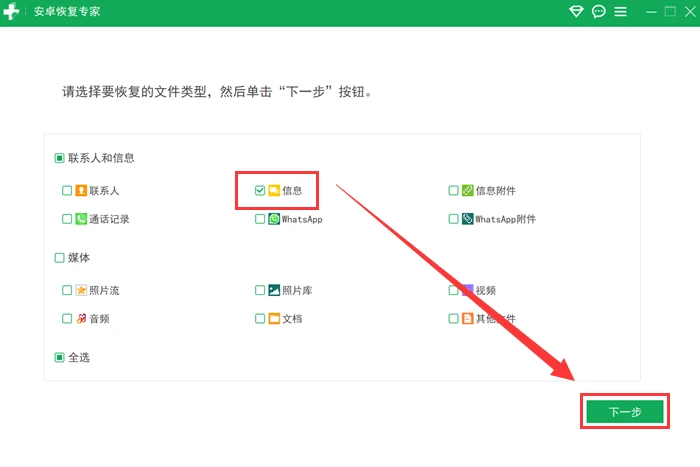Tick the 通话记录 call log checkbox
The width and height of the screenshot is (700, 467).
point(67,218)
